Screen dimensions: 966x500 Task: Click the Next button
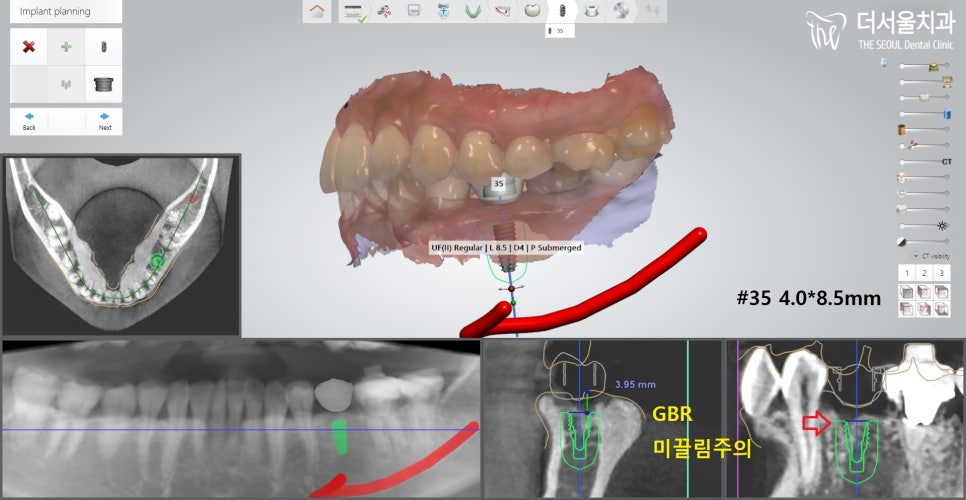coord(104,122)
